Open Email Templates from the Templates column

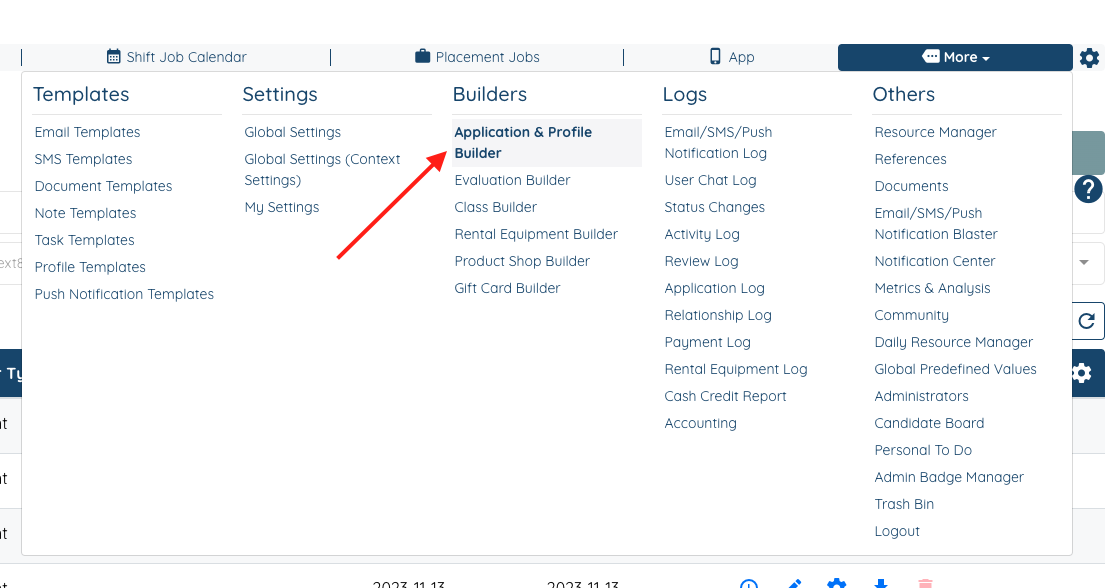click(x=87, y=131)
